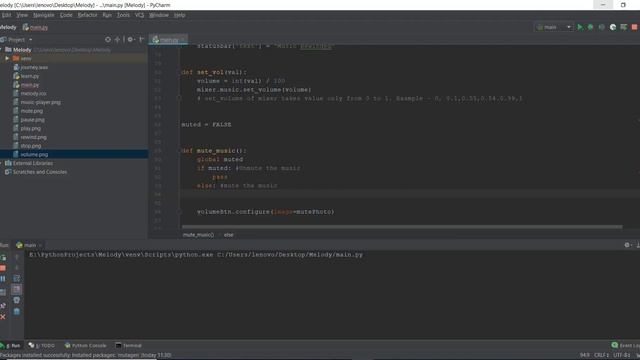
Task: Open the Code menu
Action: 66,15
